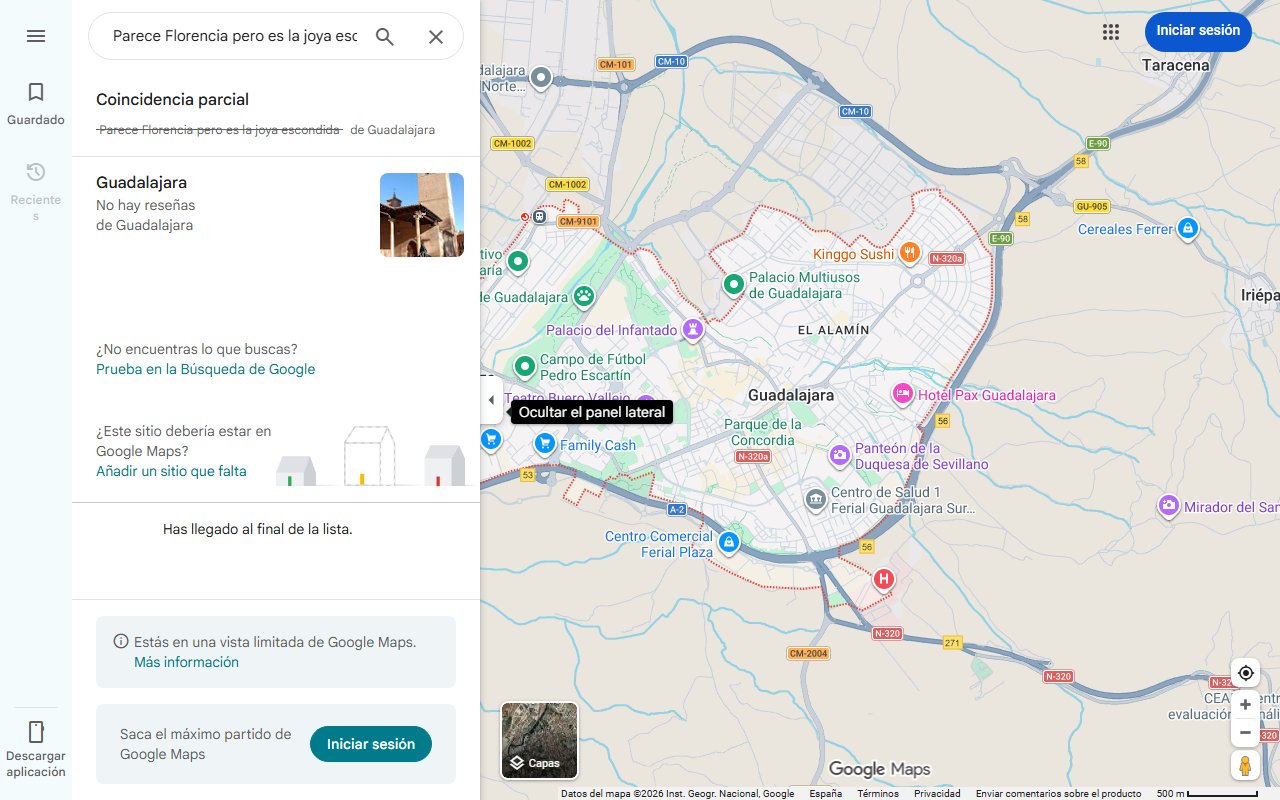Open the Guadalajara result thumbnail photo
This screenshot has height=800, width=1280.
click(421, 214)
